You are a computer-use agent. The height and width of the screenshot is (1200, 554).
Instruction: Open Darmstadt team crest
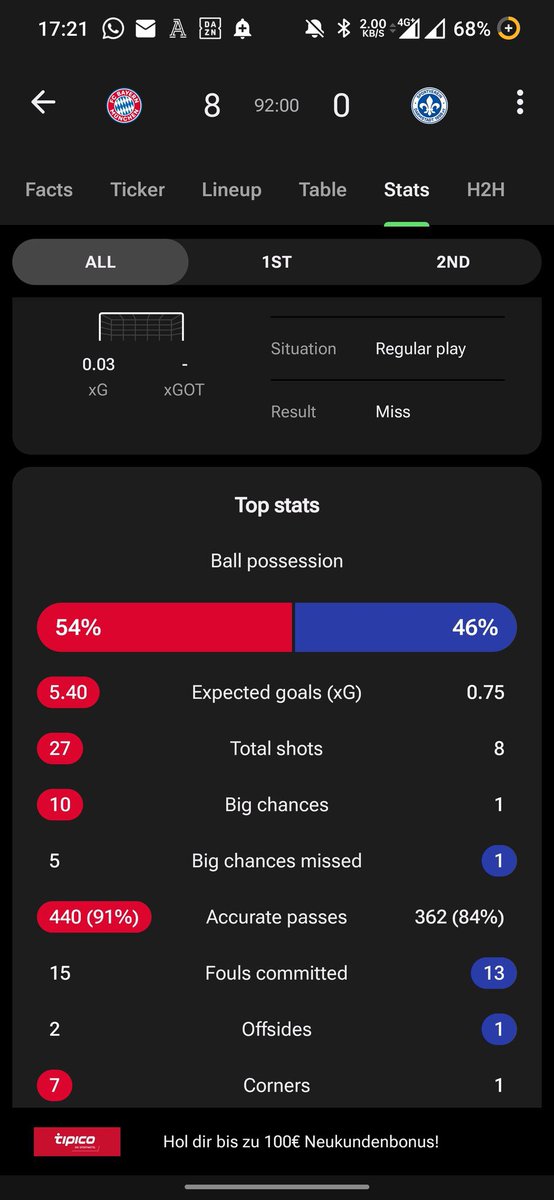(429, 105)
